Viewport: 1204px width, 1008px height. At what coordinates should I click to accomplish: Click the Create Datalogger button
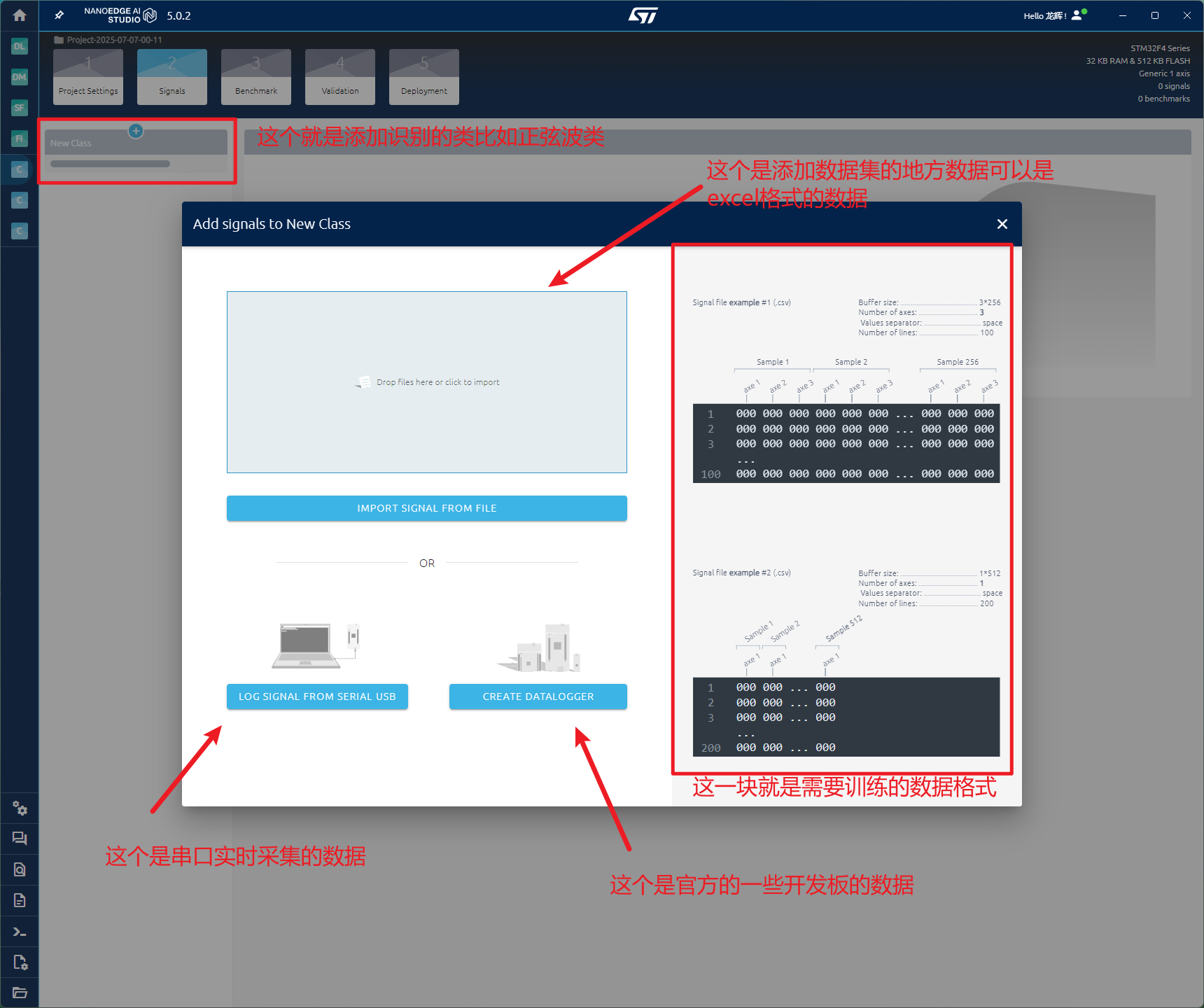pos(538,696)
